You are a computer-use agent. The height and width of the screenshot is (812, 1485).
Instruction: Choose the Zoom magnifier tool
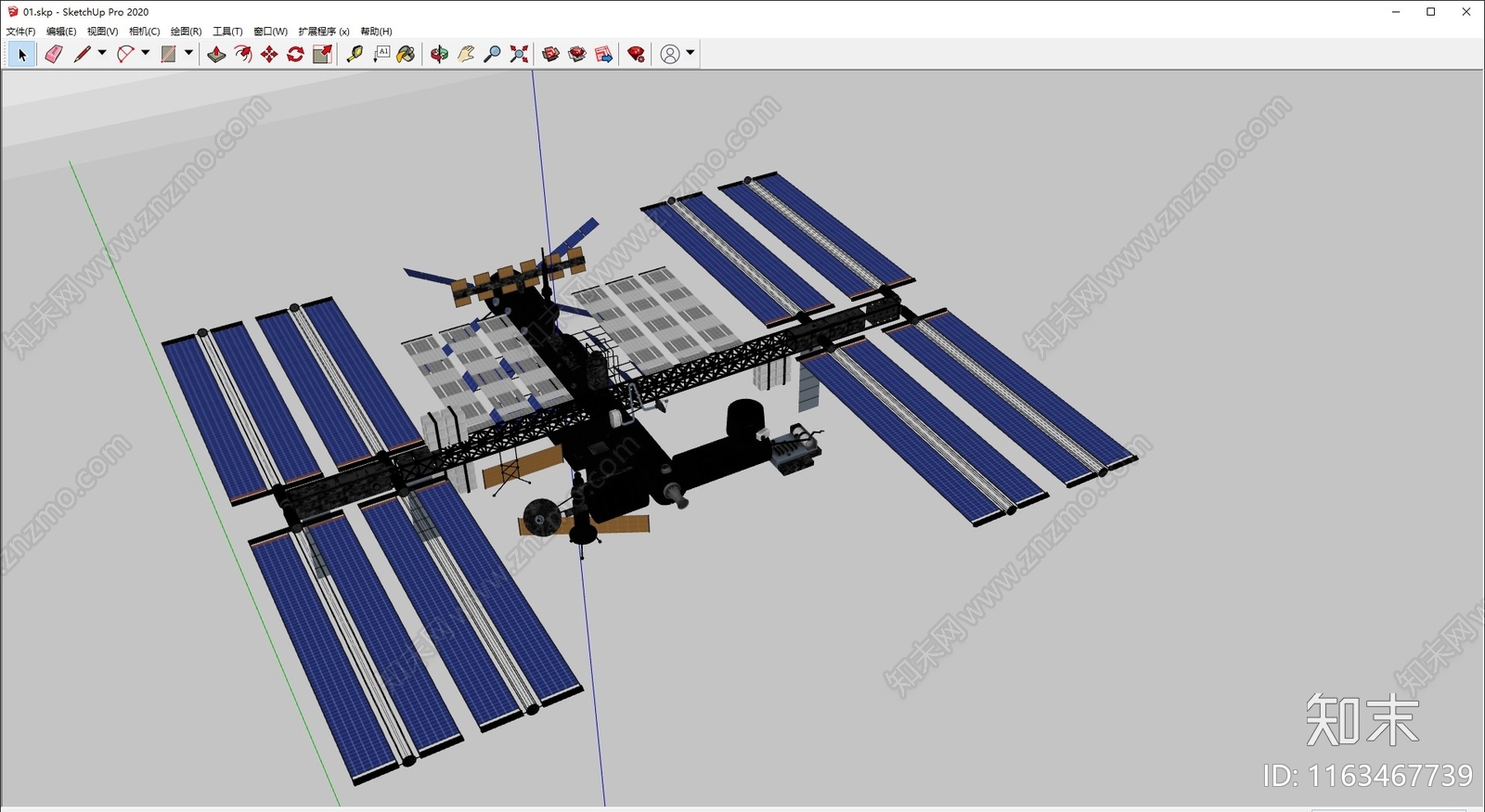point(492,55)
